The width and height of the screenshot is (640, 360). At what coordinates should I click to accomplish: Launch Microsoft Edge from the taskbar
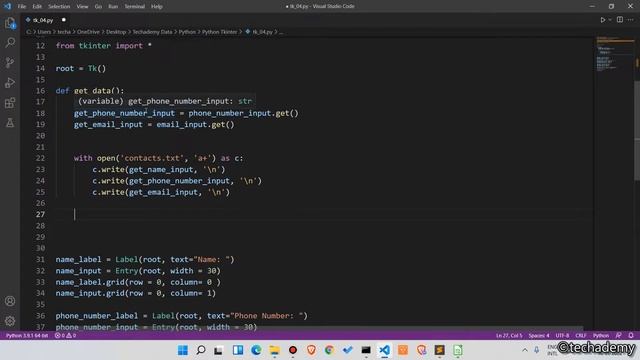256,350
